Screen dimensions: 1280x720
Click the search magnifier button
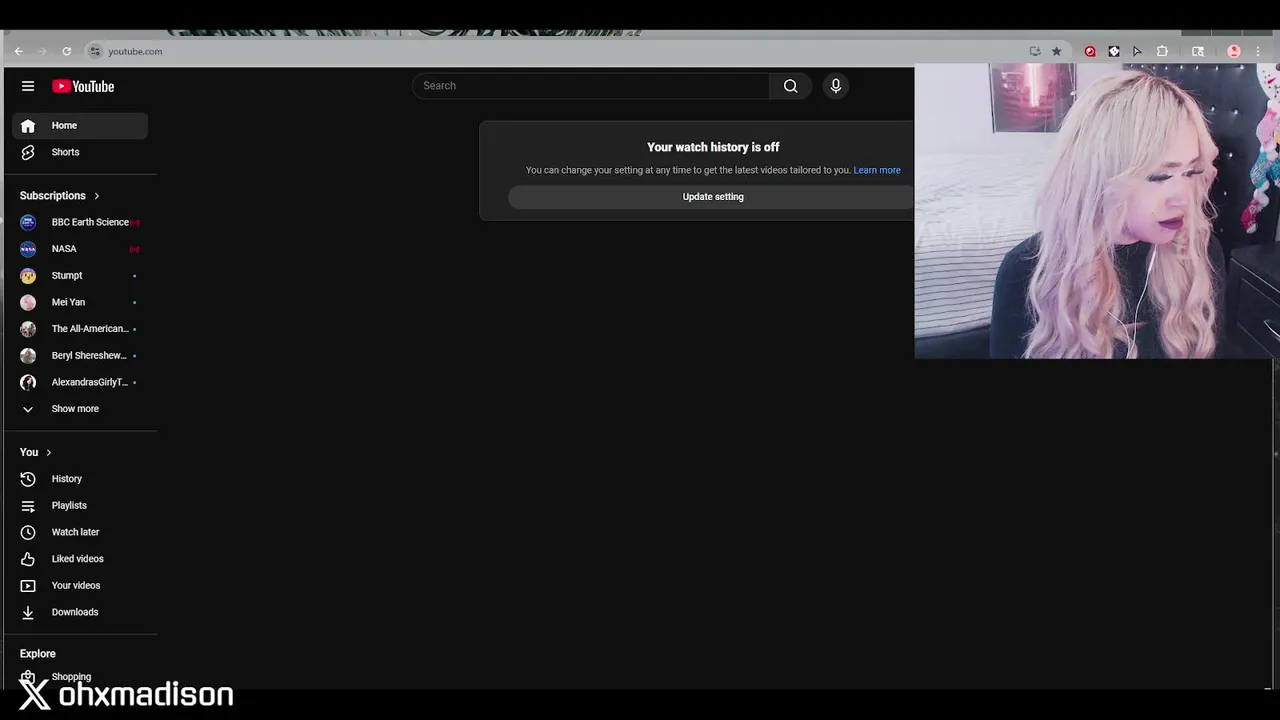[x=790, y=86]
